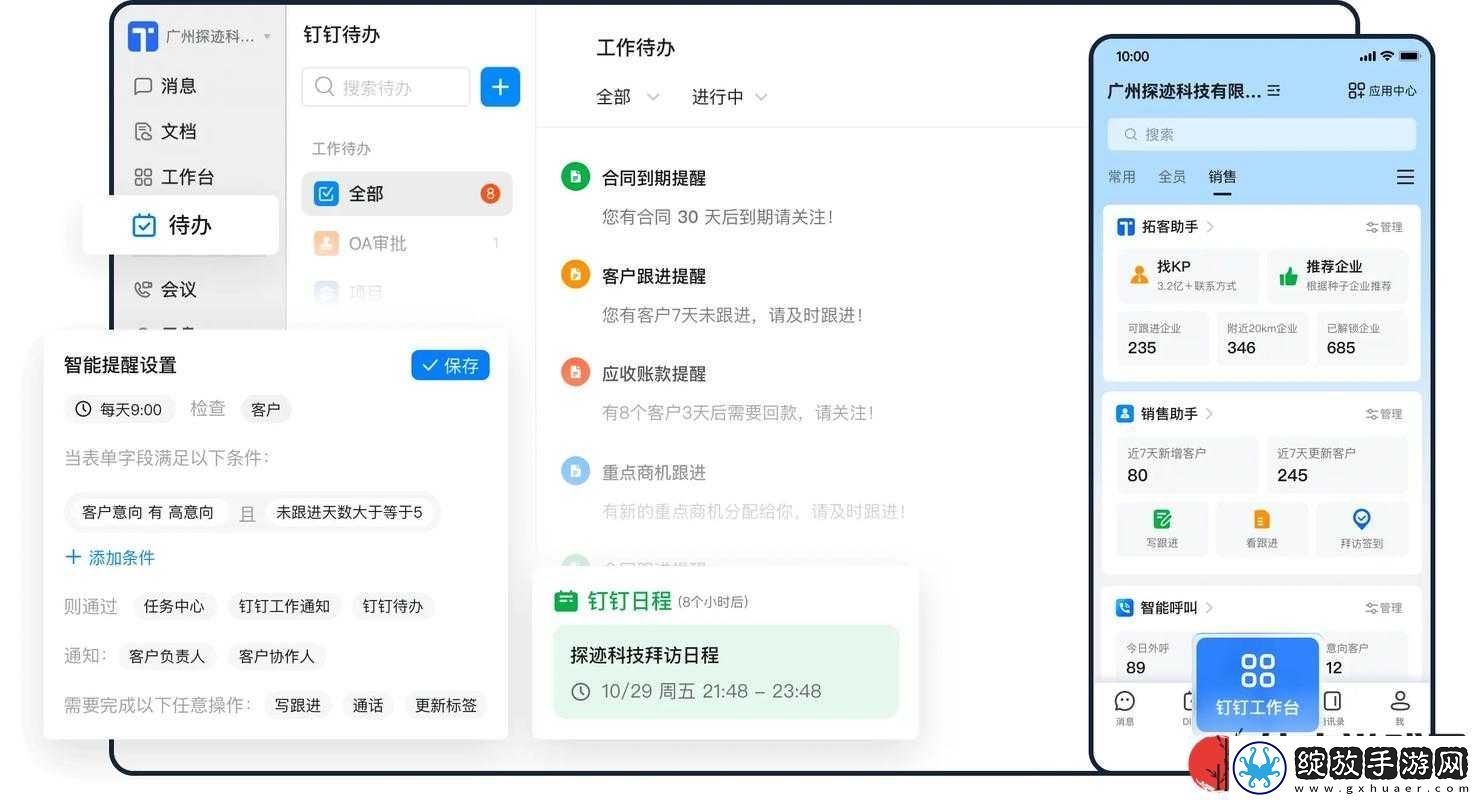
Task: Click the 每天9:00 time chip
Action: click(120, 409)
